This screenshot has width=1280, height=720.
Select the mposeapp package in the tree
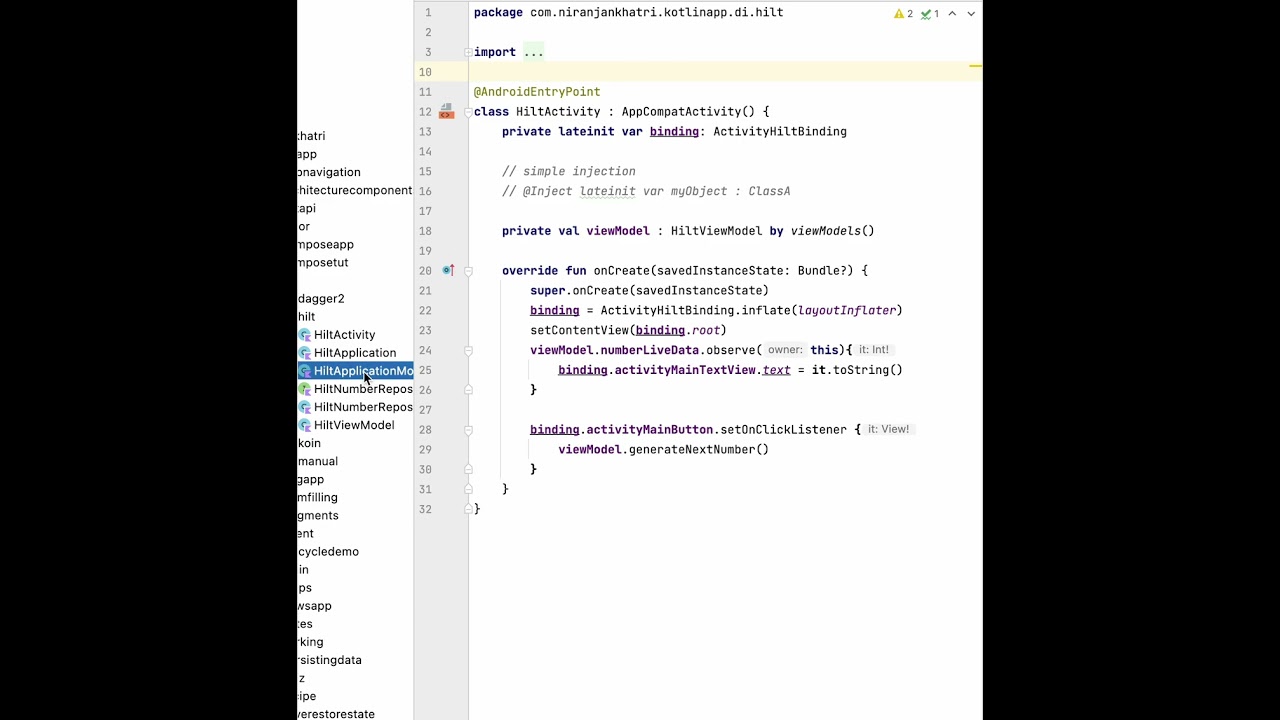[326, 244]
